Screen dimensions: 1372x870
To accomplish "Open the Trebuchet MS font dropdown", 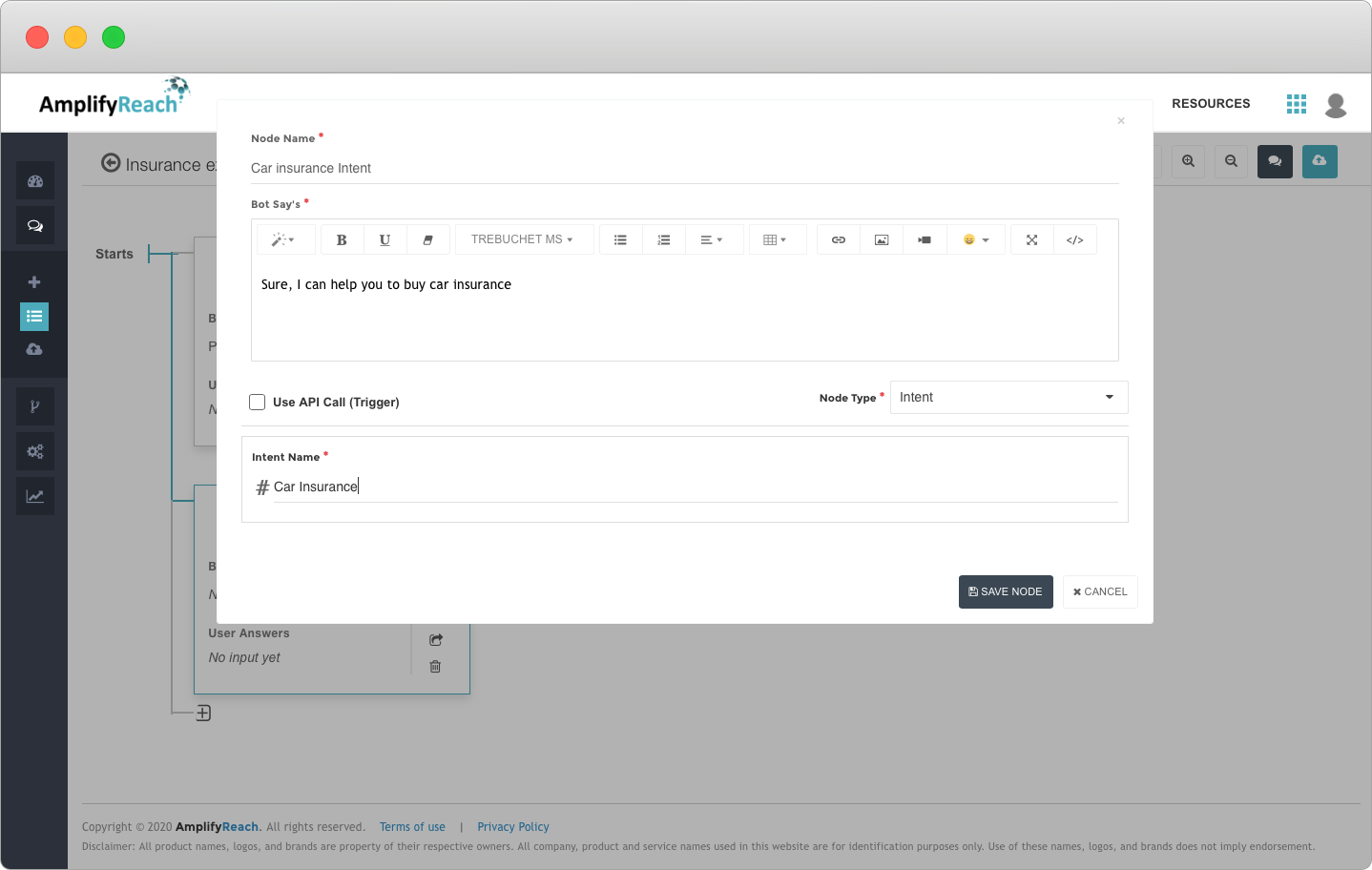I will pyautogui.click(x=524, y=239).
